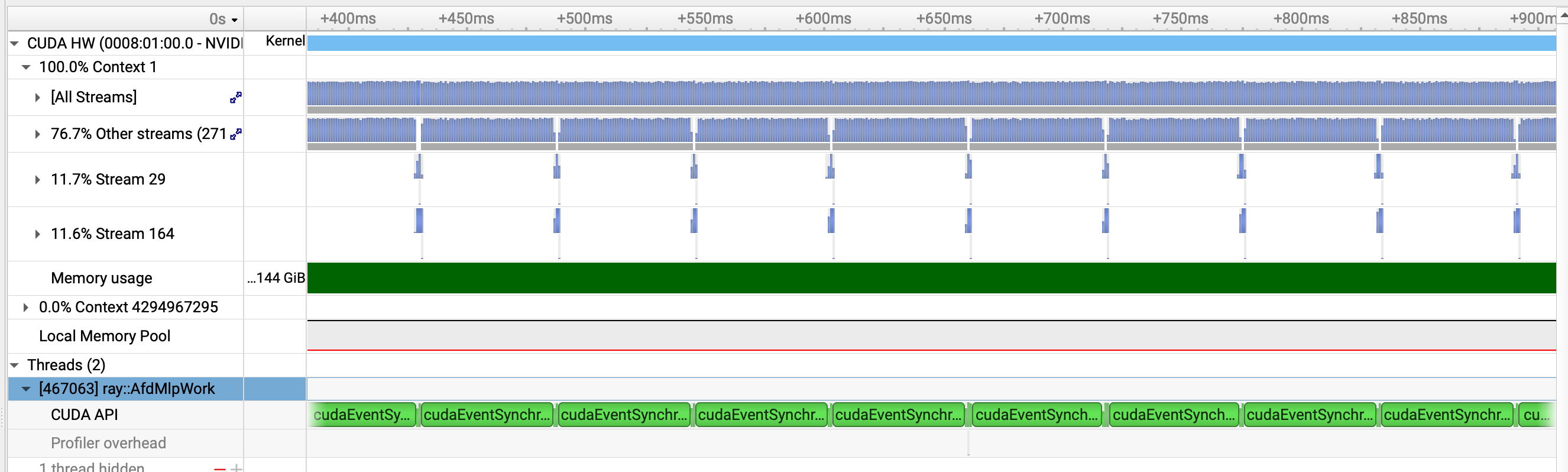Viewport: 1568px width, 472px height.
Task: Click the enlarge-row icon on Other streams
Action: [235, 134]
